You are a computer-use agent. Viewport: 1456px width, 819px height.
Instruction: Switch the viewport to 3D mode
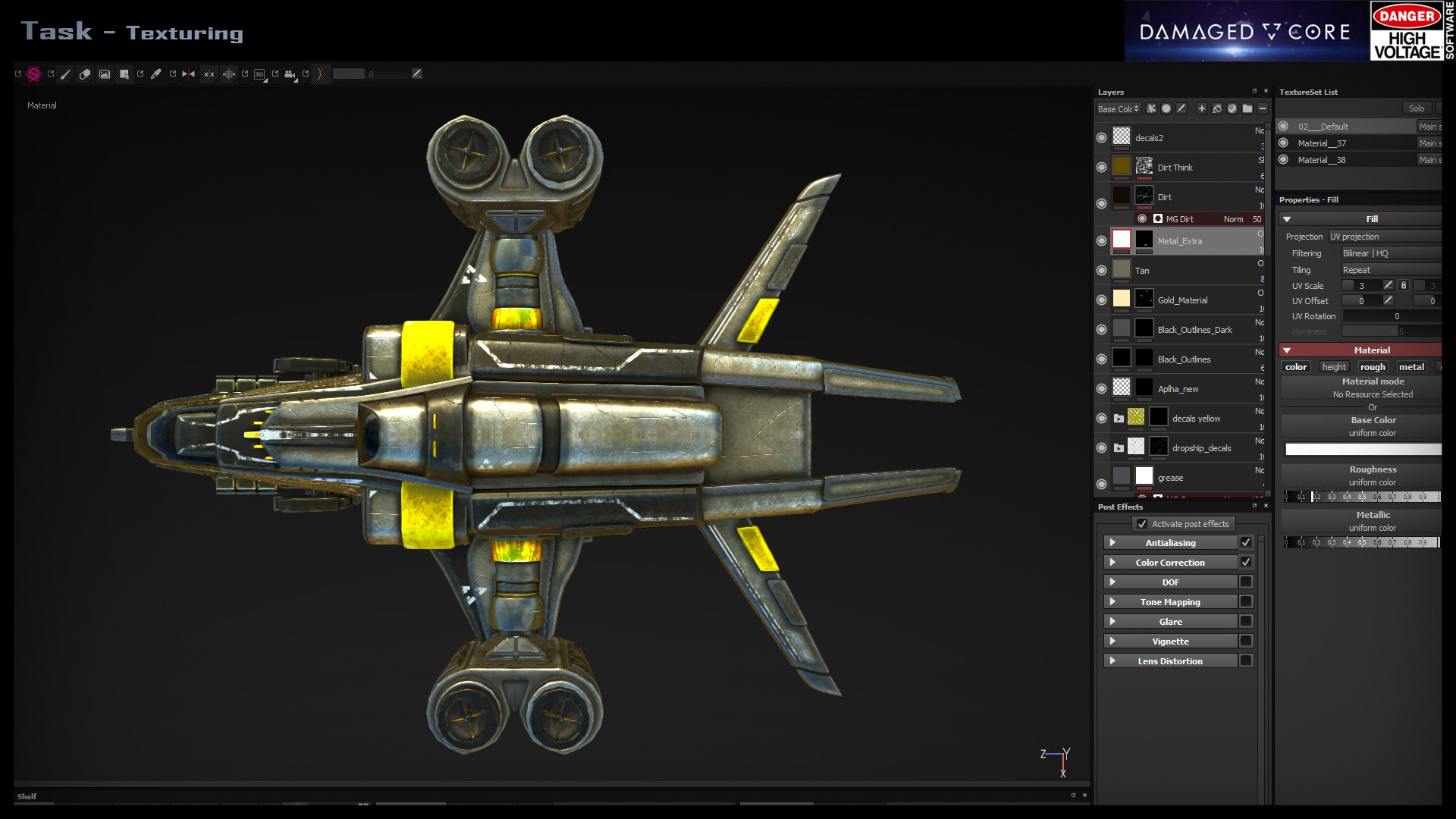pyautogui.click(x=259, y=74)
